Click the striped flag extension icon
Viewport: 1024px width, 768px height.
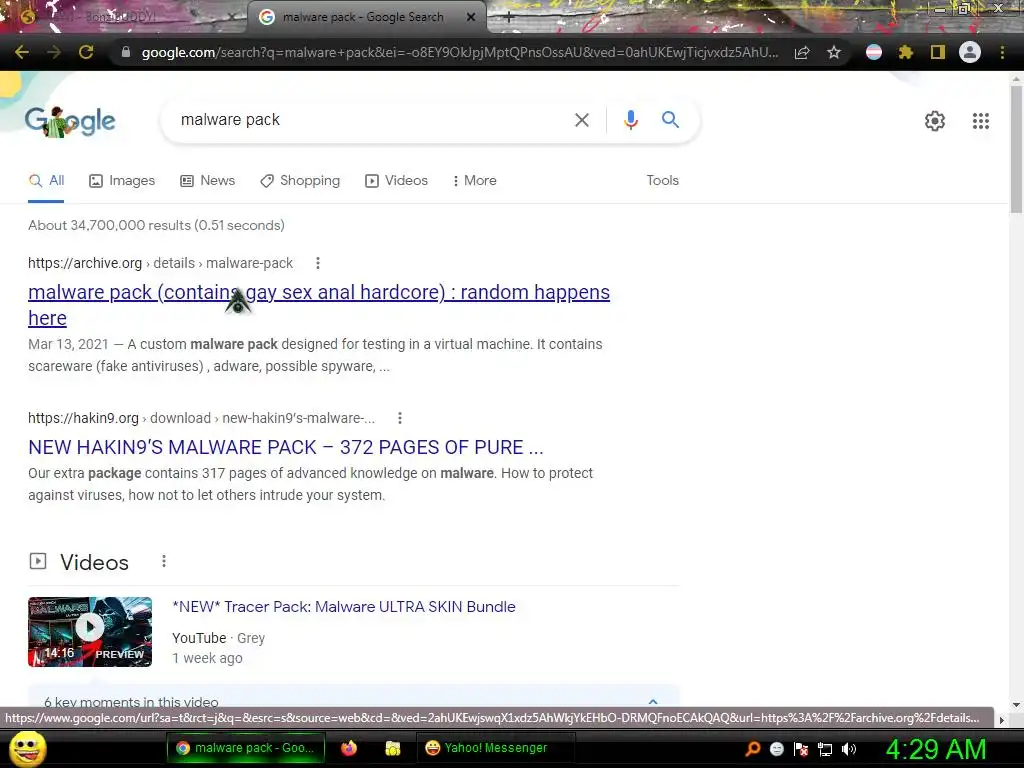(x=874, y=52)
